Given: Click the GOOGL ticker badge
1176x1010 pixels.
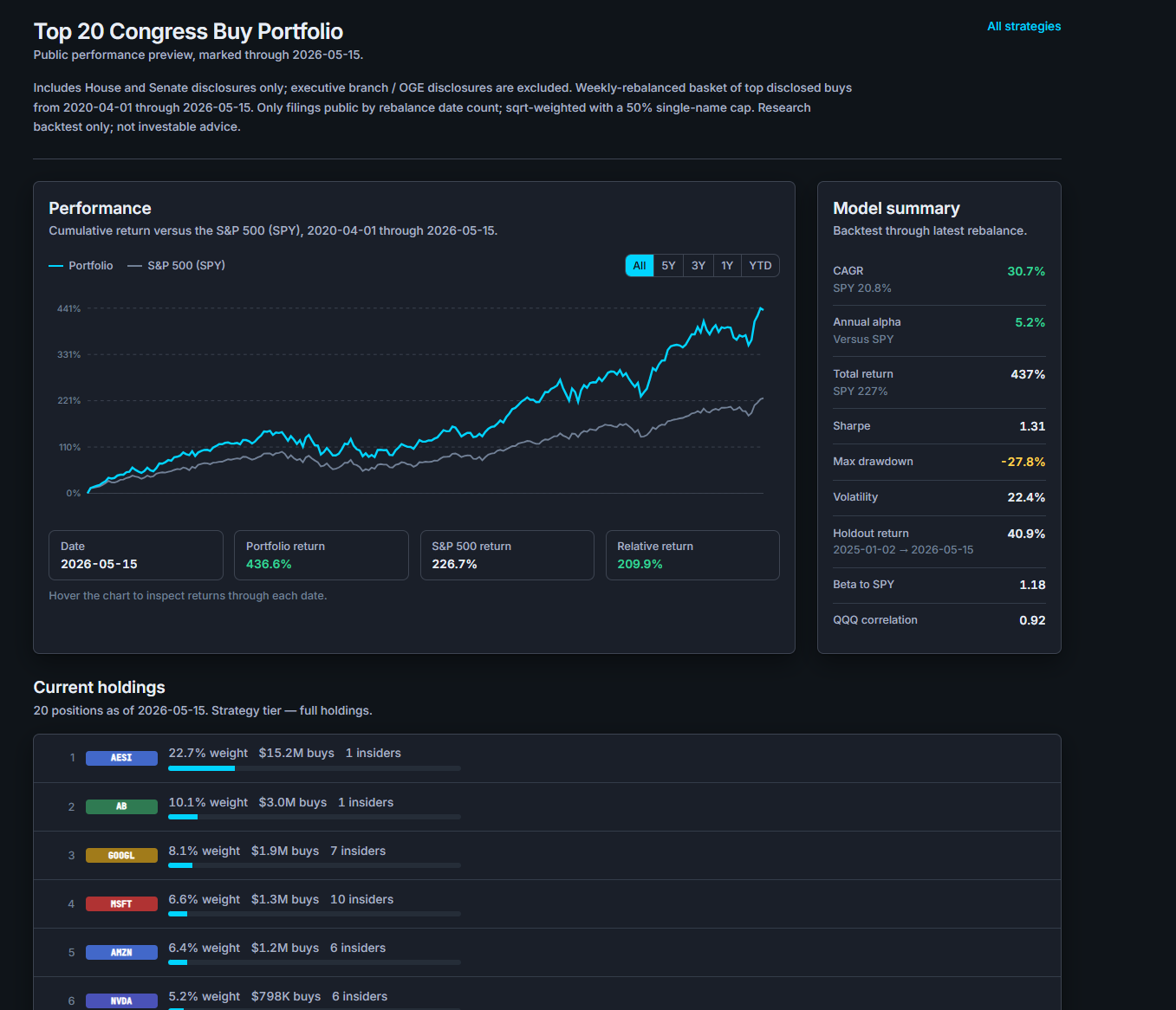Looking at the screenshot, I should [121, 855].
